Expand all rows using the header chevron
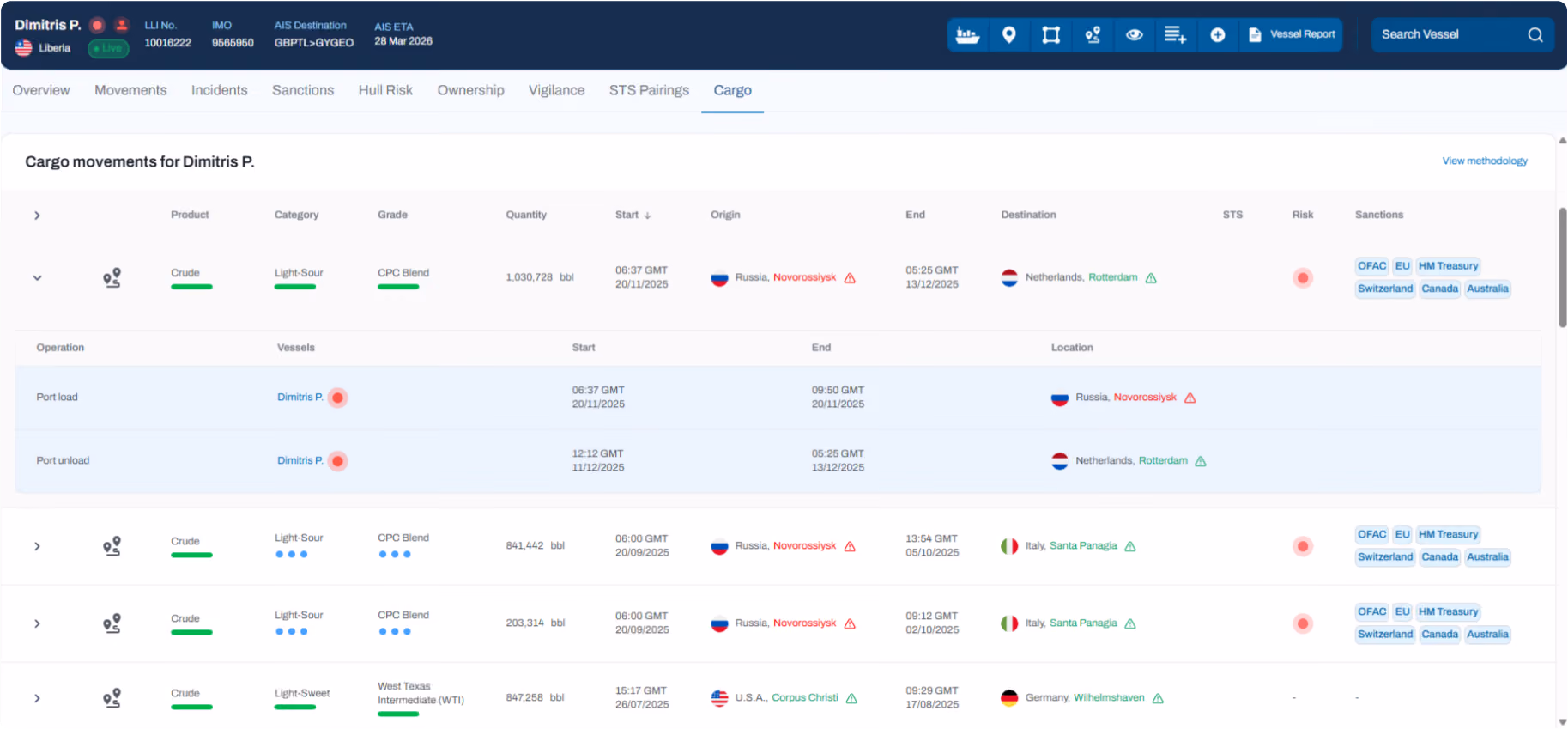The width and height of the screenshot is (1568, 729). (37, 216)
